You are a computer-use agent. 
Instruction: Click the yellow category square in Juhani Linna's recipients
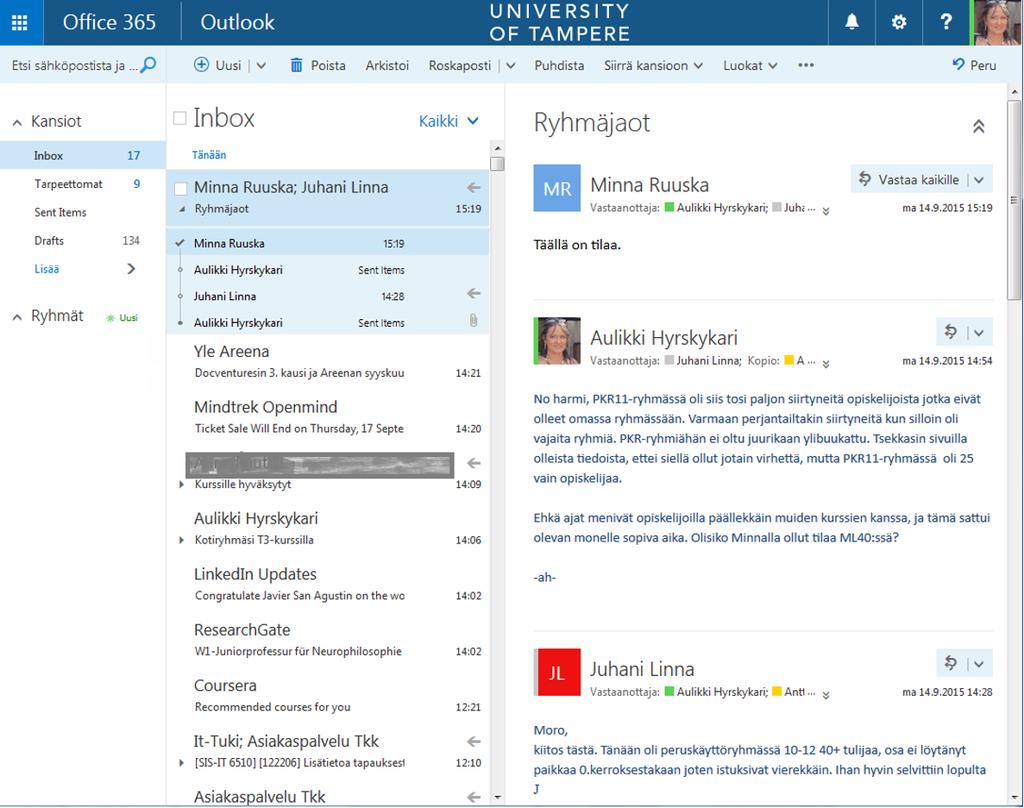click(x=776, y=691)
